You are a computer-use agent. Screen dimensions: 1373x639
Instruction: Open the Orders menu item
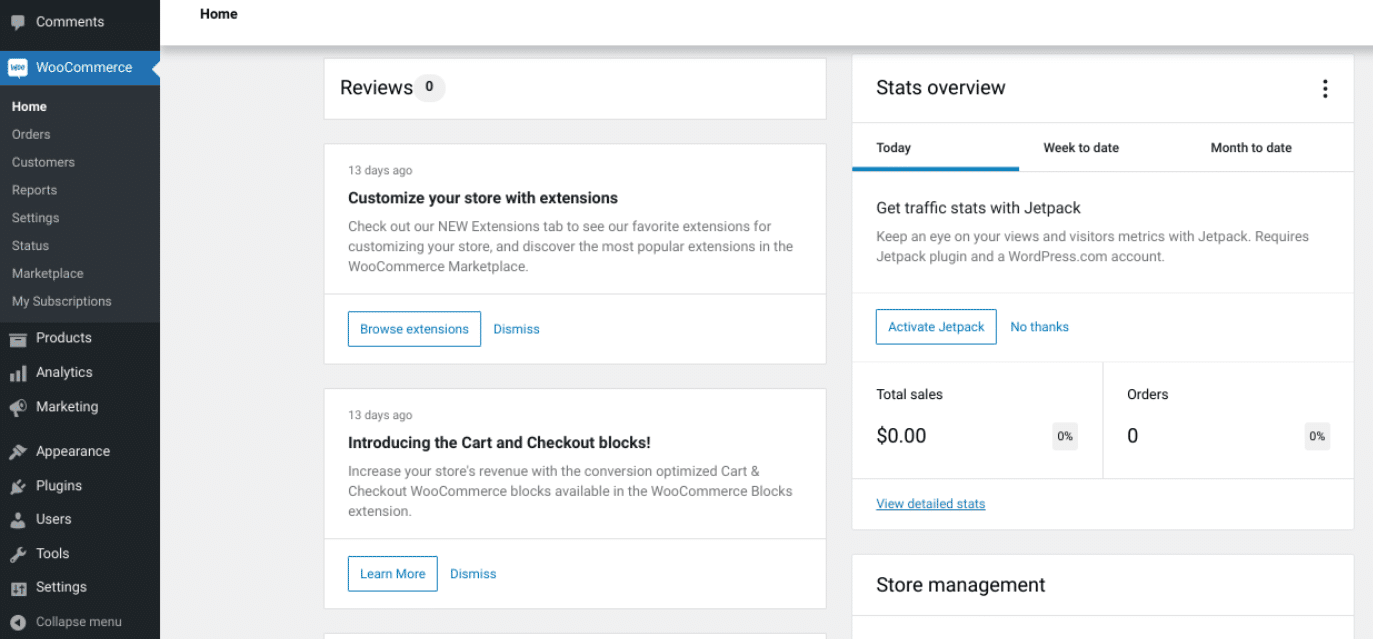click(x=31, y=134)
